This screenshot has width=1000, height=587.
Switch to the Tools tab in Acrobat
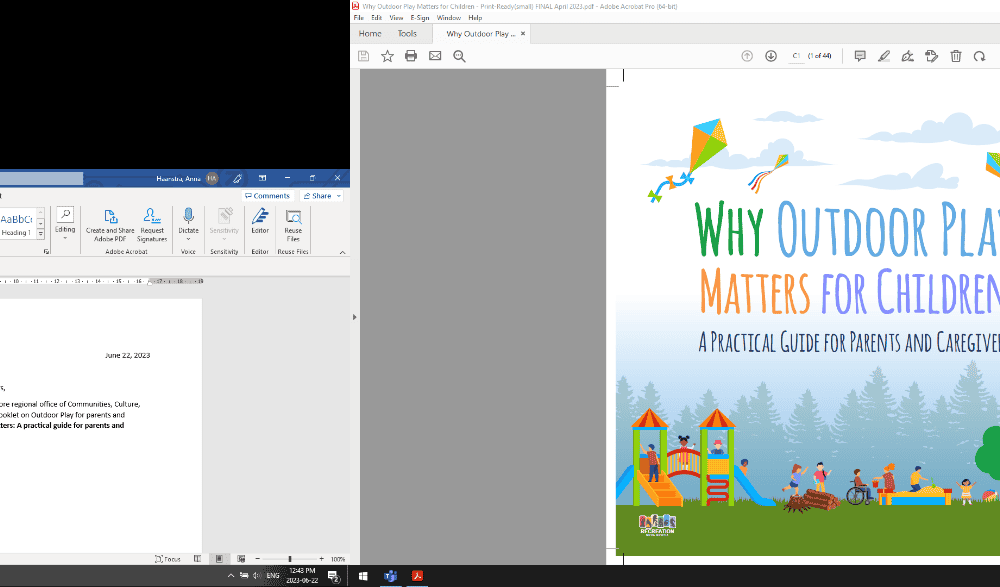point(407,33)
